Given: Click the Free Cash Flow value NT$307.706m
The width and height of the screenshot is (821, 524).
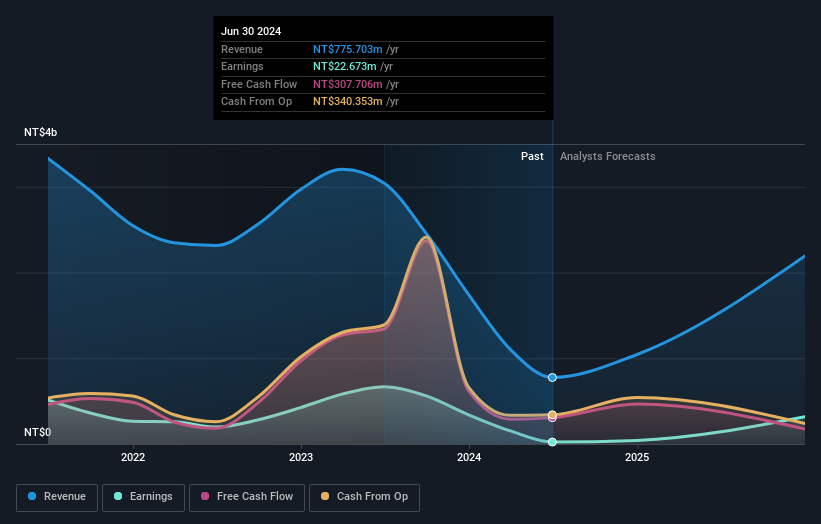Looking at the screenshot, I should pyautogui.click(x=348, y=84).
